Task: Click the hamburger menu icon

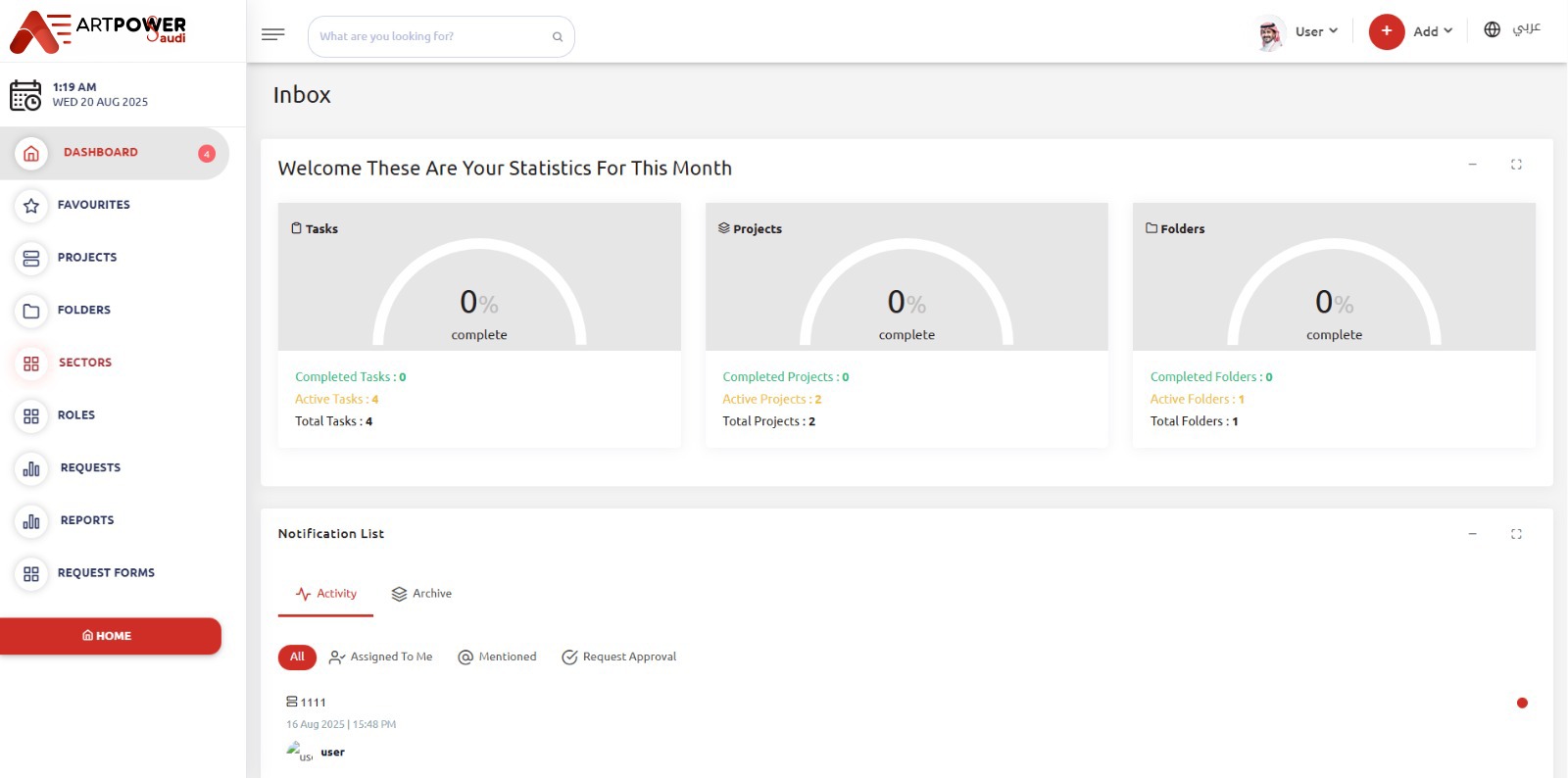Action: point(272,35)
